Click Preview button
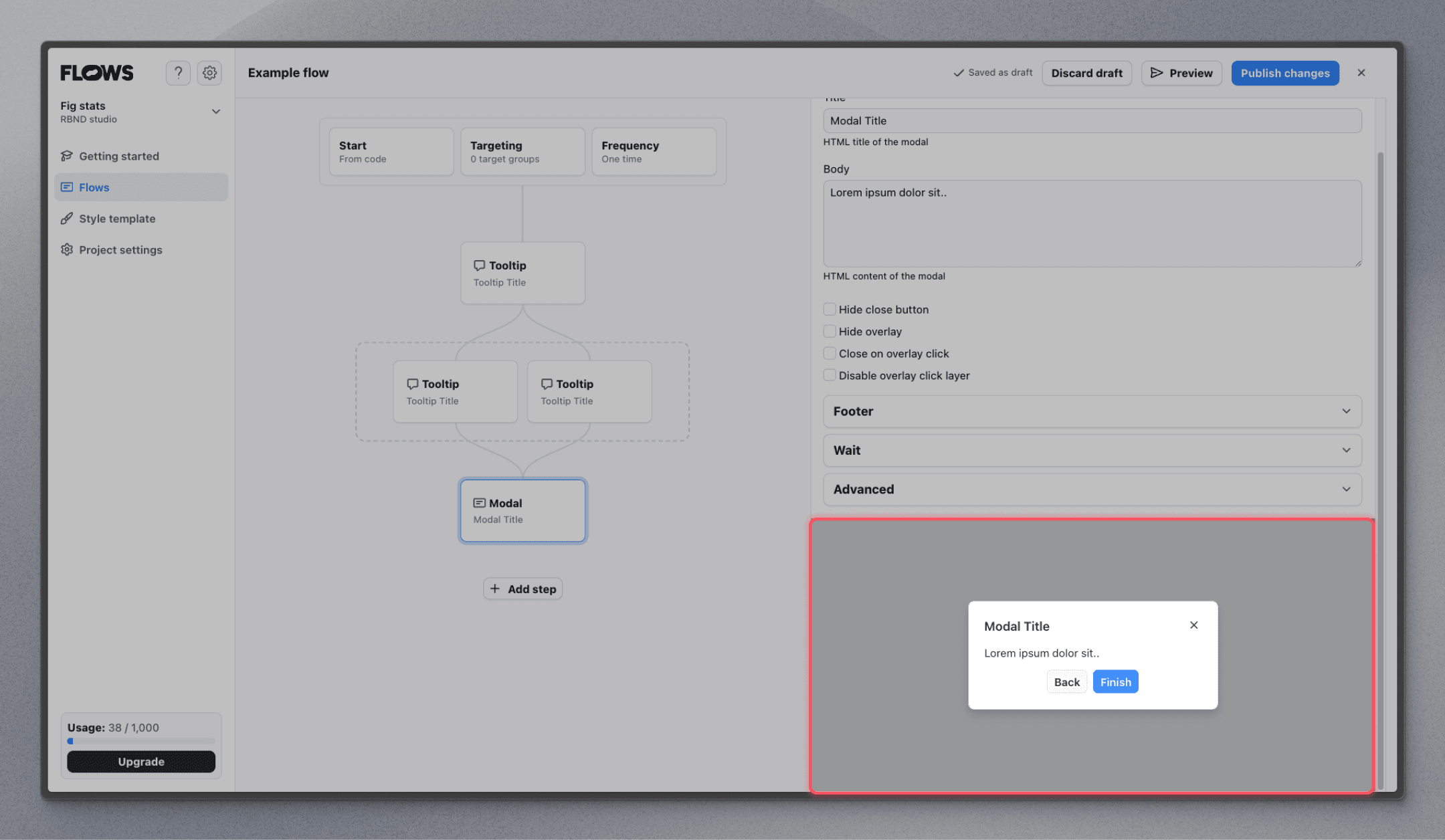1445x840 pixels. [x=1181, y=73]
